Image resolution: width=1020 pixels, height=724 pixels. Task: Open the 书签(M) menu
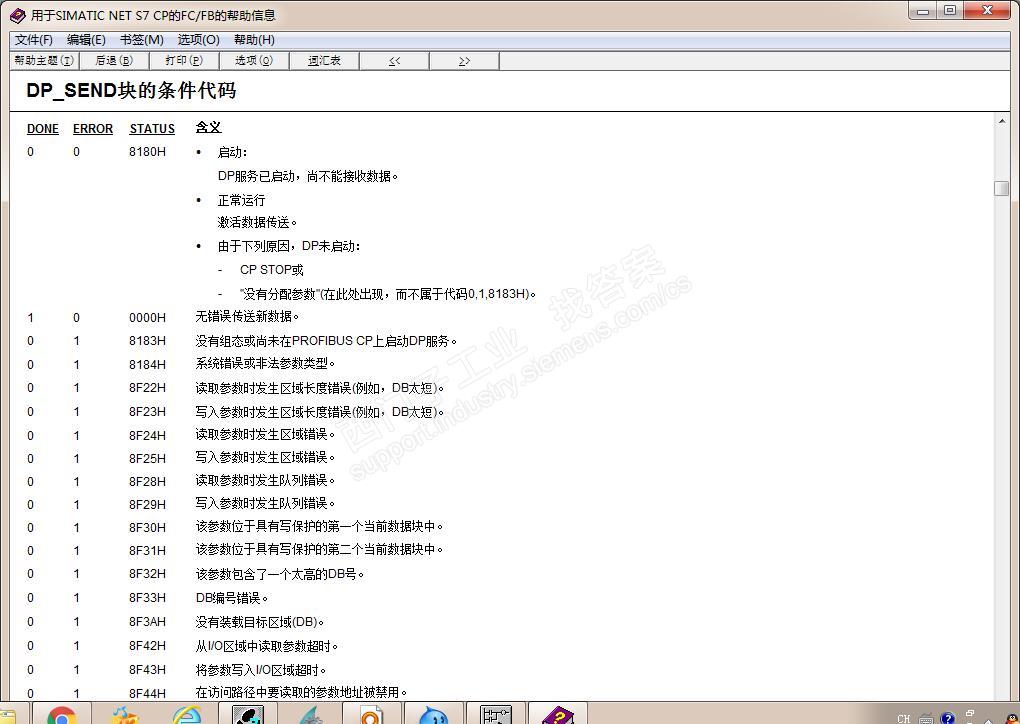(x=141, y=40)
